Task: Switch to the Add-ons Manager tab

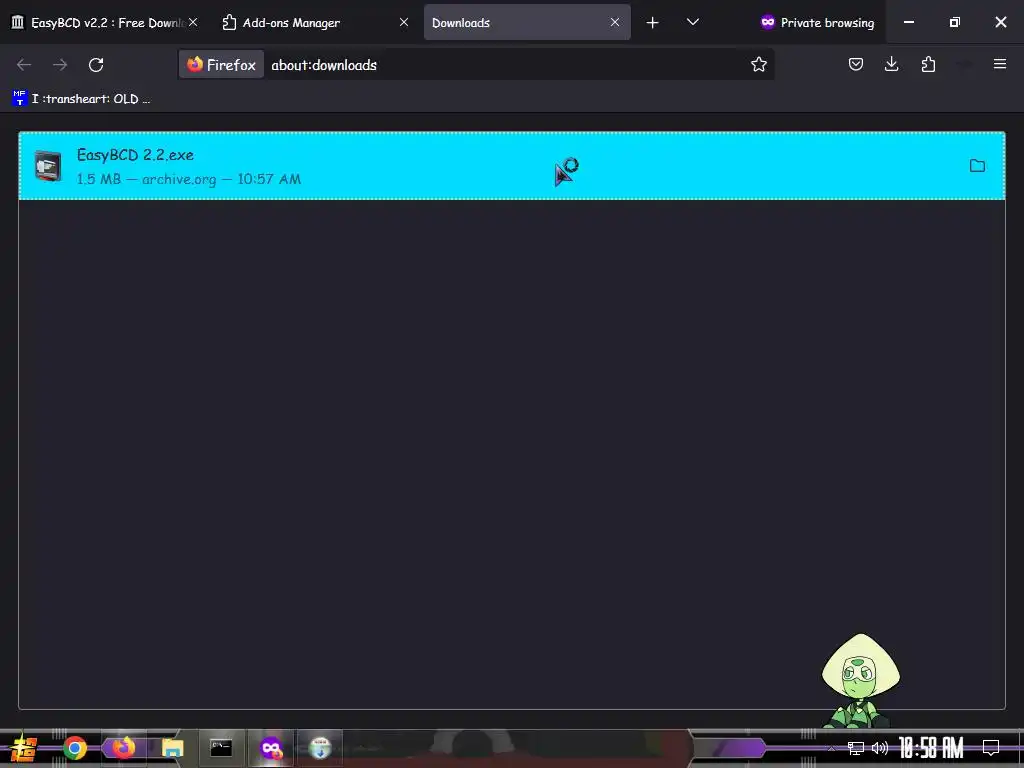Action: 314,22
